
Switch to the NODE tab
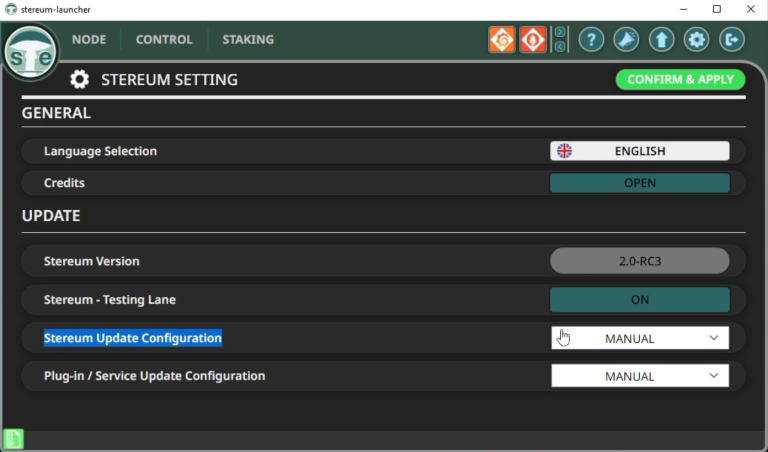pos(89,40)
